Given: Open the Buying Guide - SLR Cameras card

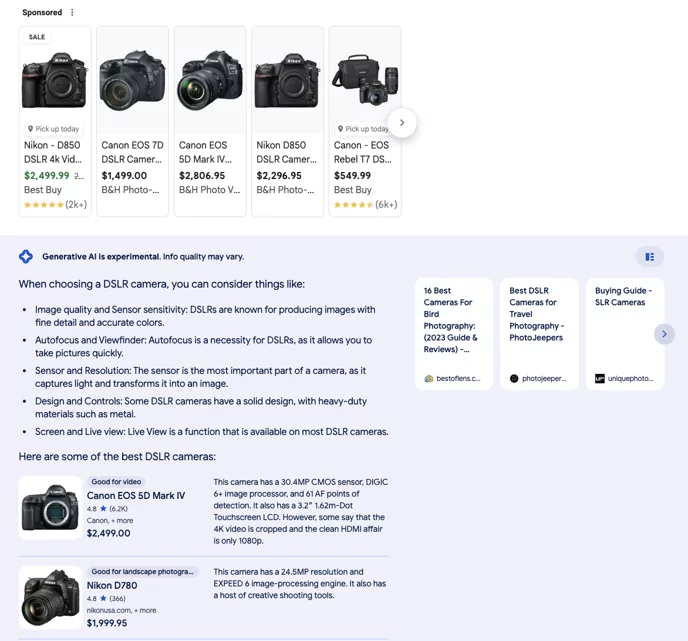Looking at the screenshot, I should point(625,334).
